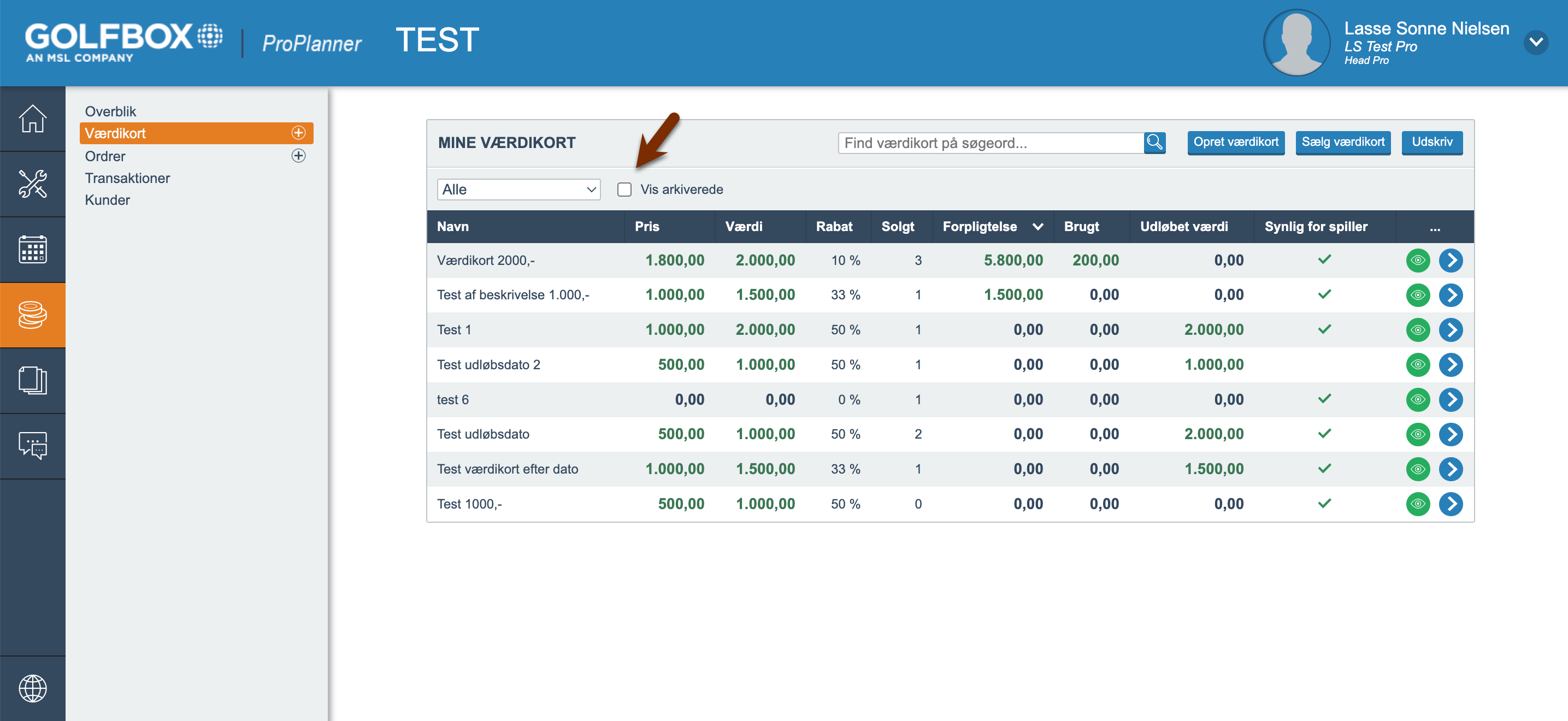The width and height of the screenshot is (1568, 721).
Task: Toggle eye visibility for Værdikort 2000,-
Action: 1417,261
